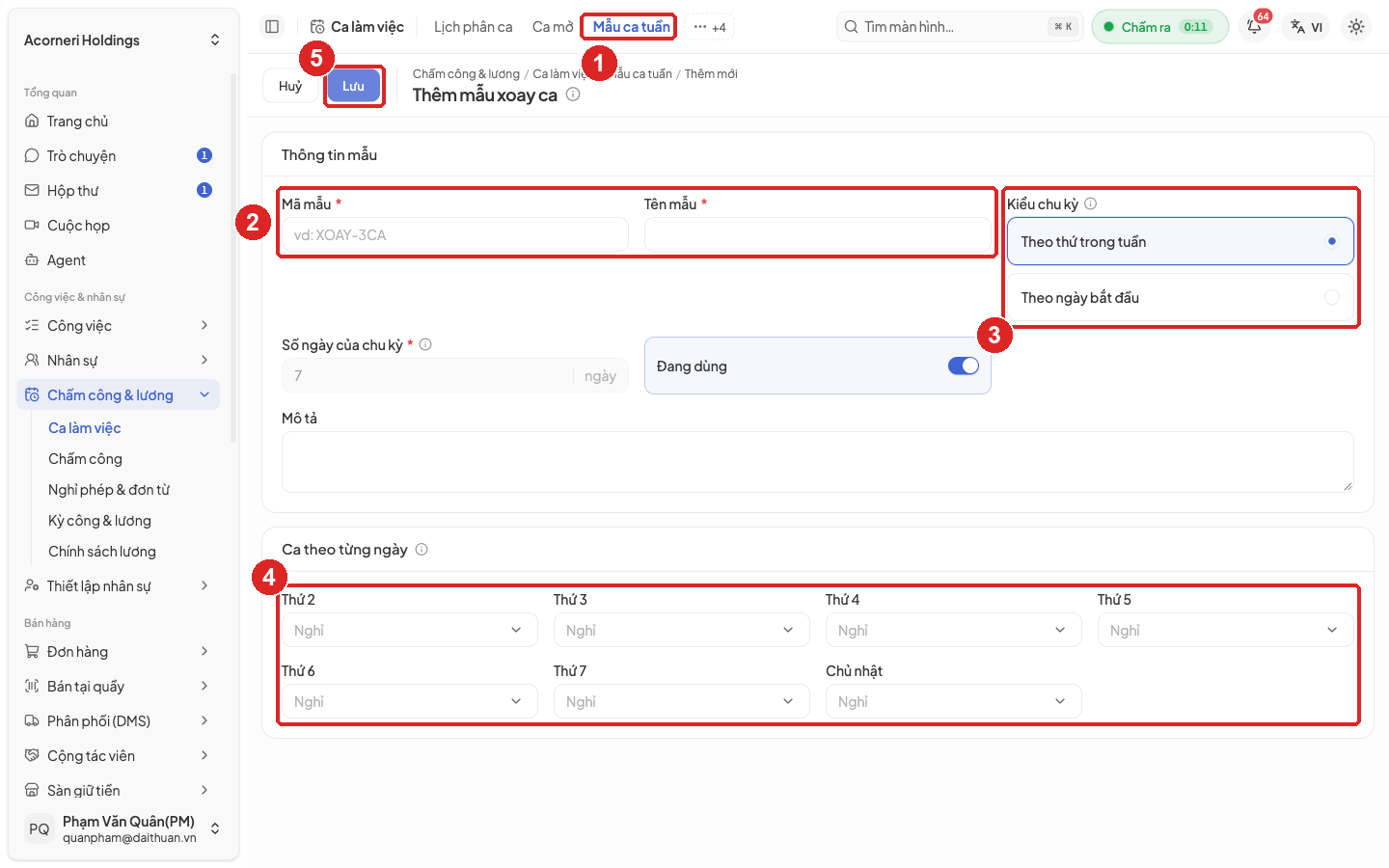Expand the Nhân sự sidebar group
This screenshot has width=1389, height=868.
pyautogui.click(x=118, y=361)
